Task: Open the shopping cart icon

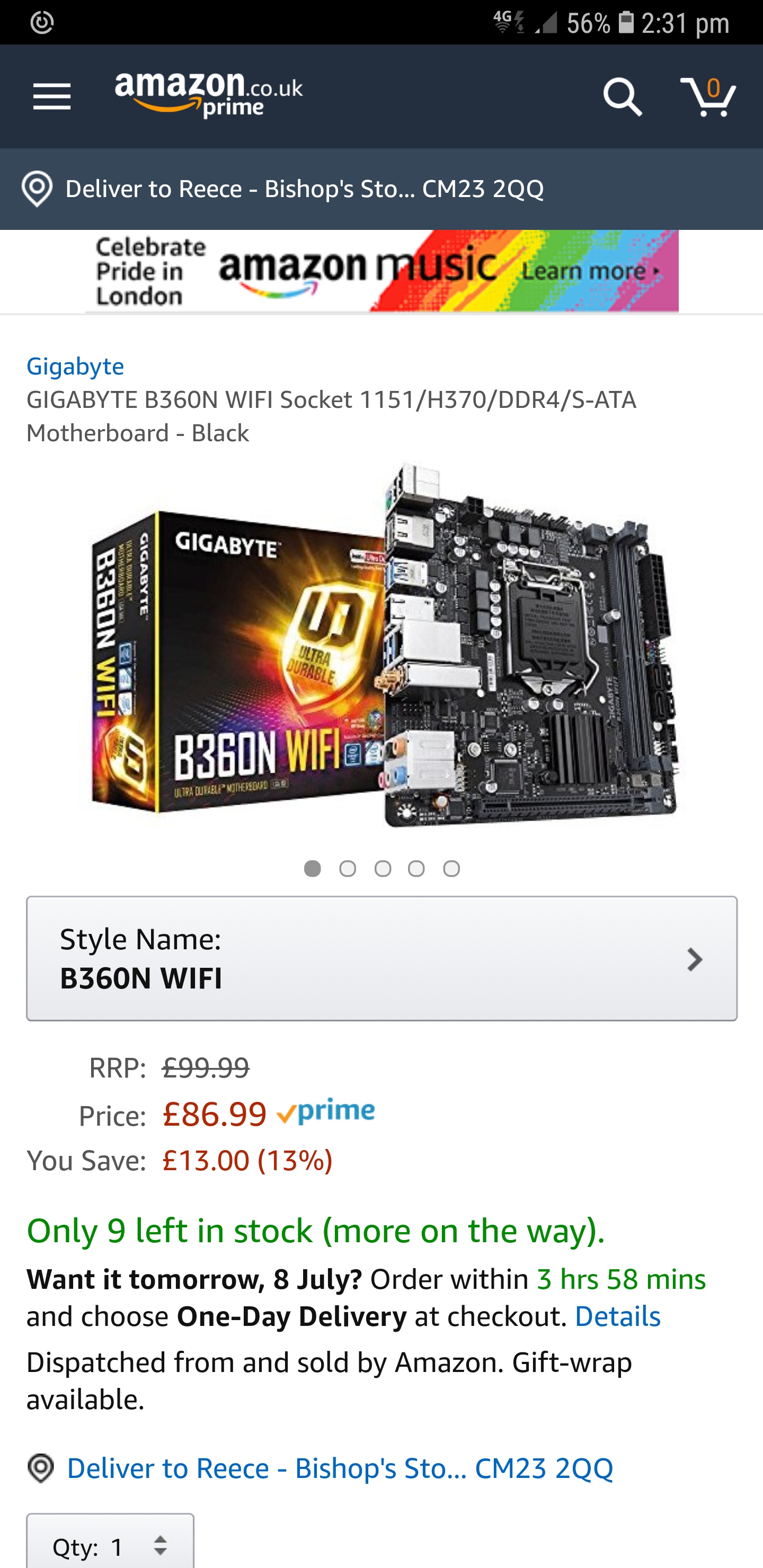Action: [708, 97]
